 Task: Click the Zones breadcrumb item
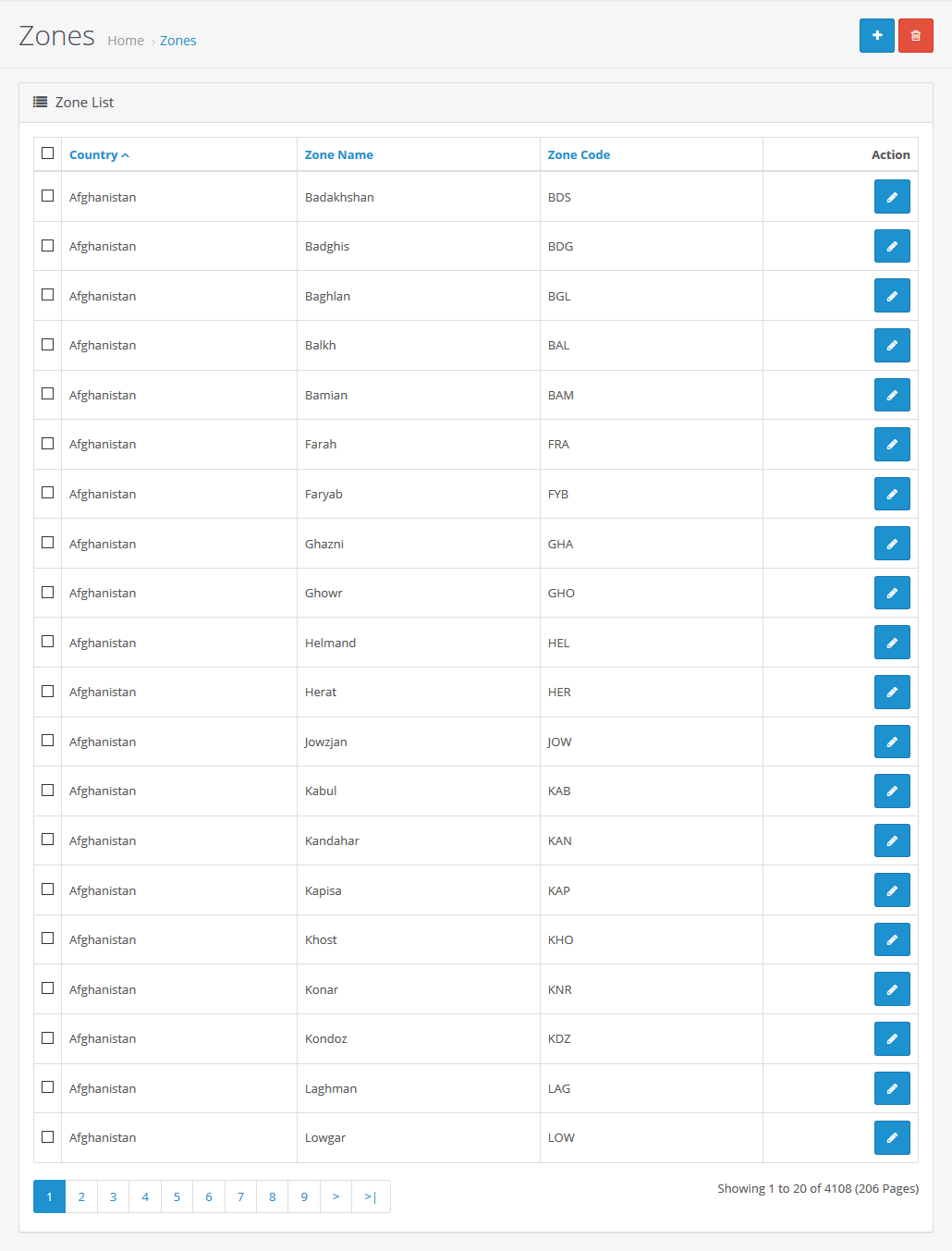[x=177, y=40]
